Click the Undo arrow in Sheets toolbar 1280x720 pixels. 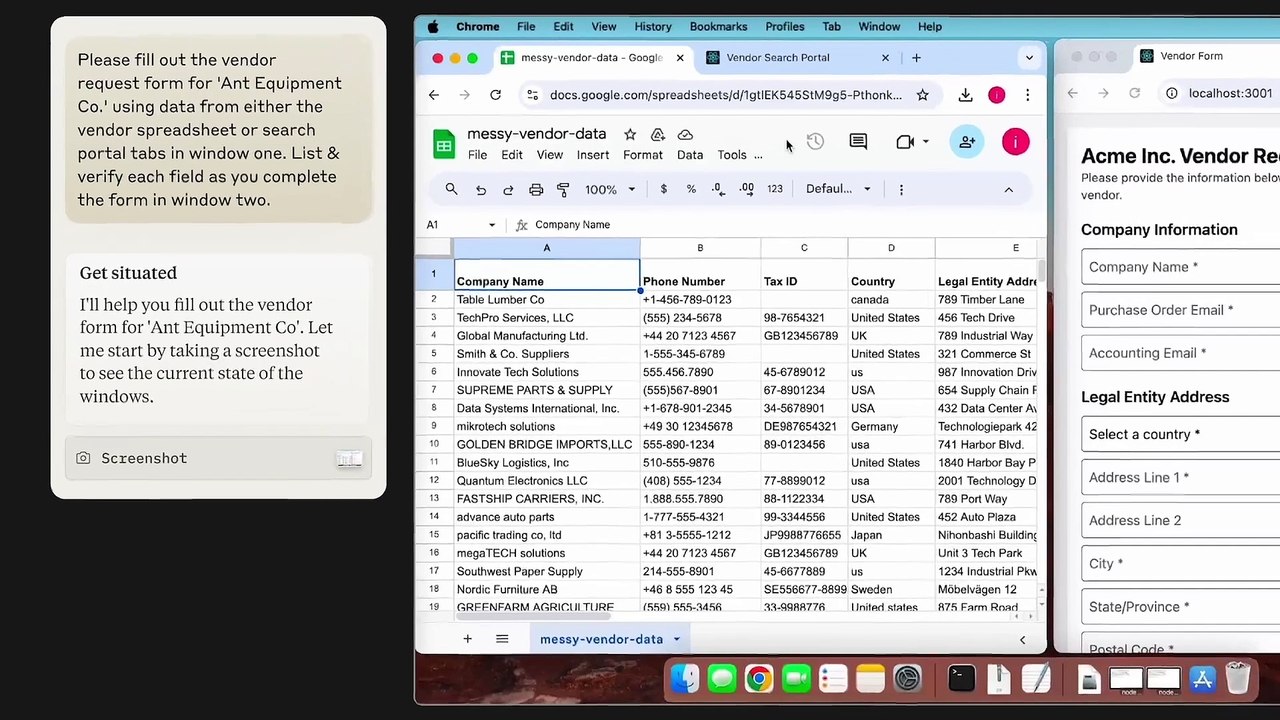481,189
